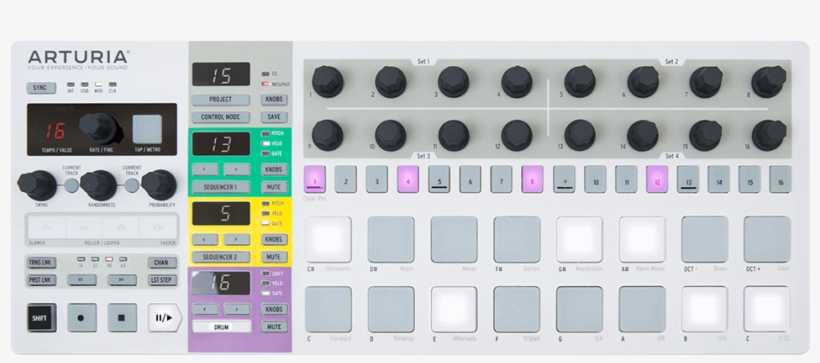Hit the D# Major pad
This screenshot has width=820, height=363.
click(x=391, y=240)
